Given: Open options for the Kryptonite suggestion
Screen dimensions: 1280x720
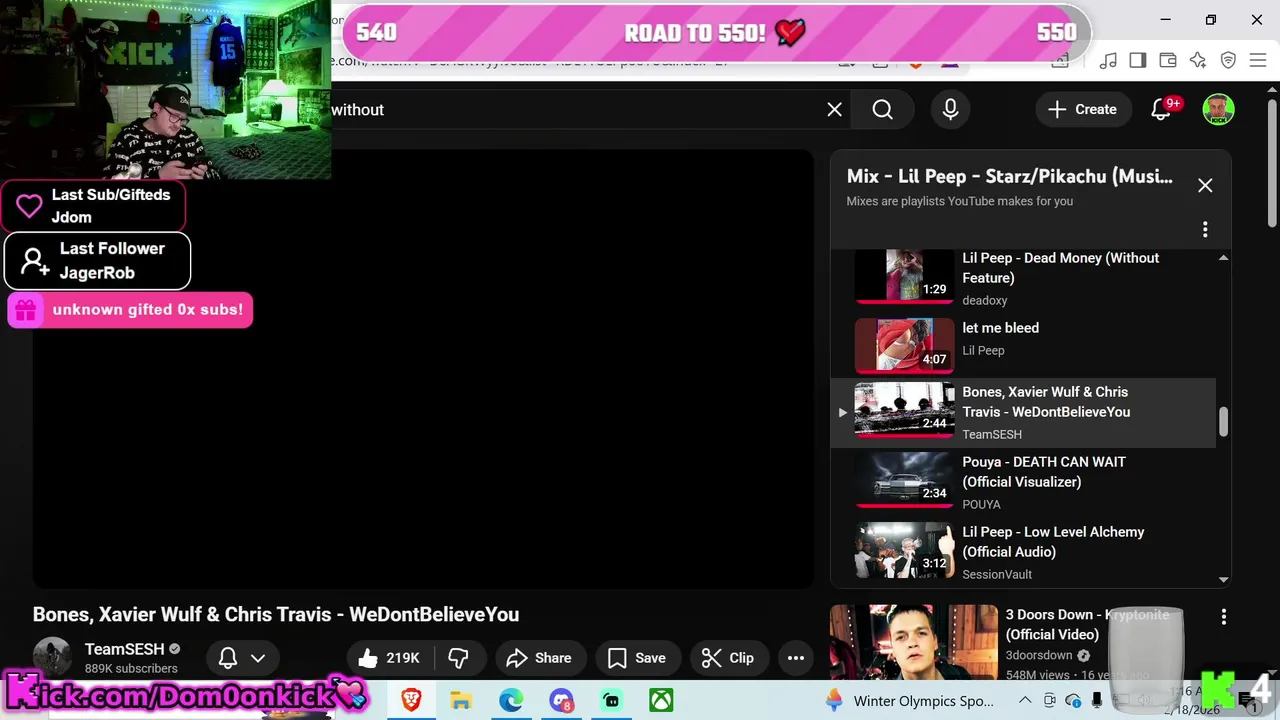Looking at the screenshot, I should pyautogui.click(x=1224, y=617).
